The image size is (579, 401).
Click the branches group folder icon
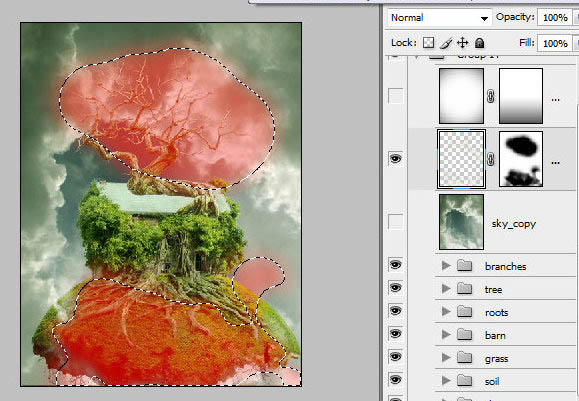click(464, 265)
